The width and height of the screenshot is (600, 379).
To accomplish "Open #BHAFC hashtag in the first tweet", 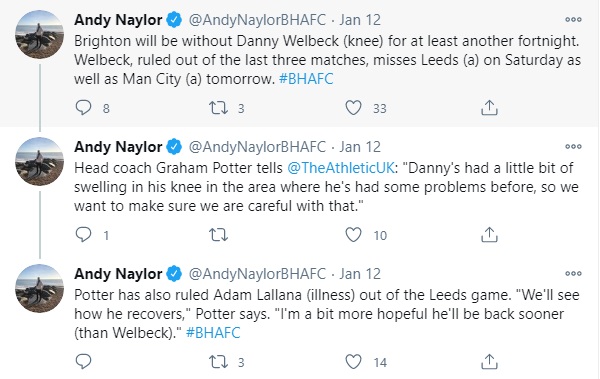I will (x=306, y=79).
